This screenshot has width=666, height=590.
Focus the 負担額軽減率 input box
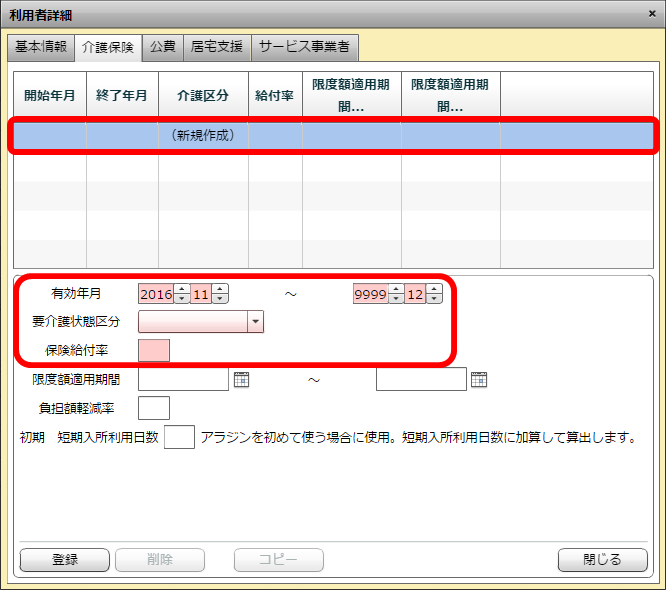click(154, 408)
